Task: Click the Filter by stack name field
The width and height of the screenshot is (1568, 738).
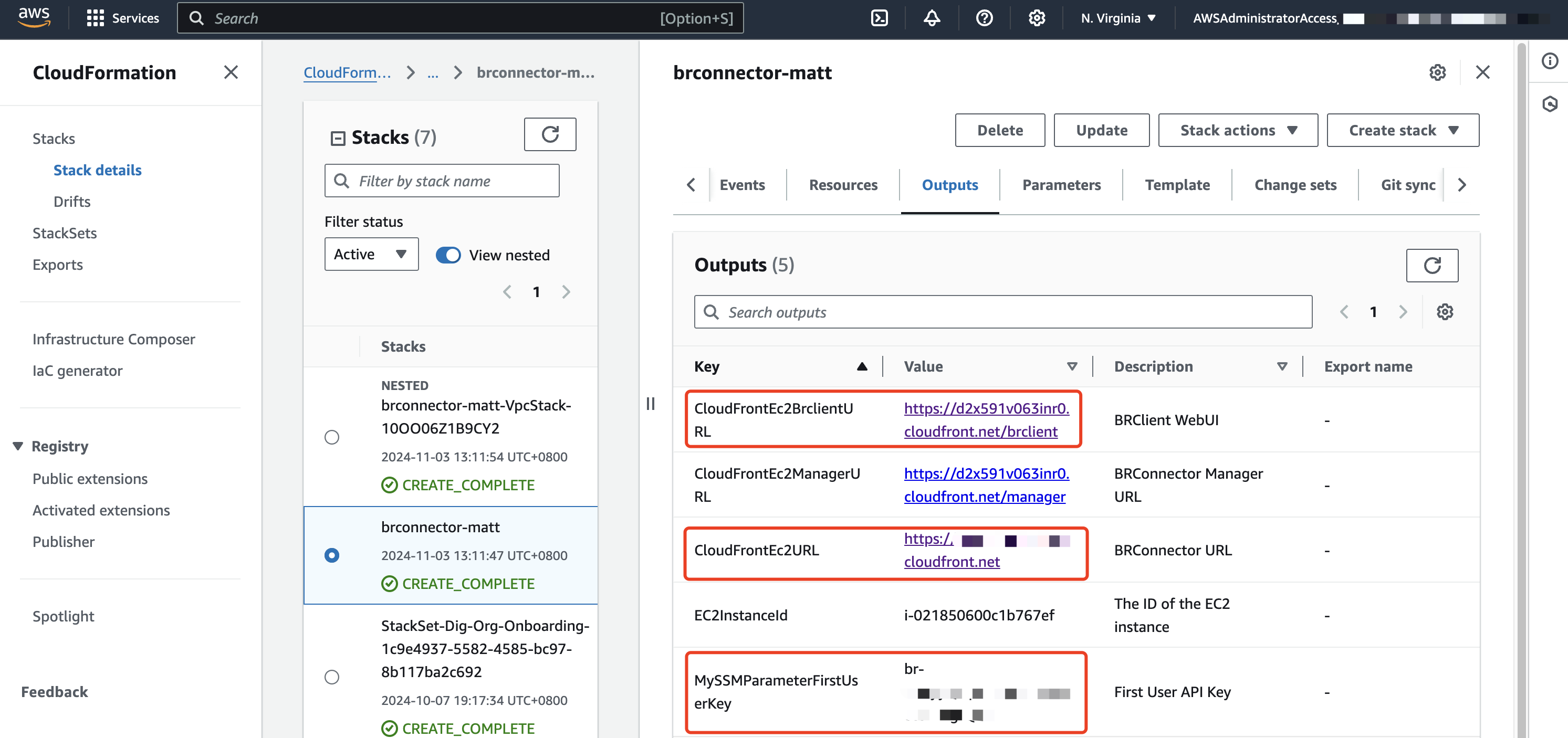Action: coord(441,181)
